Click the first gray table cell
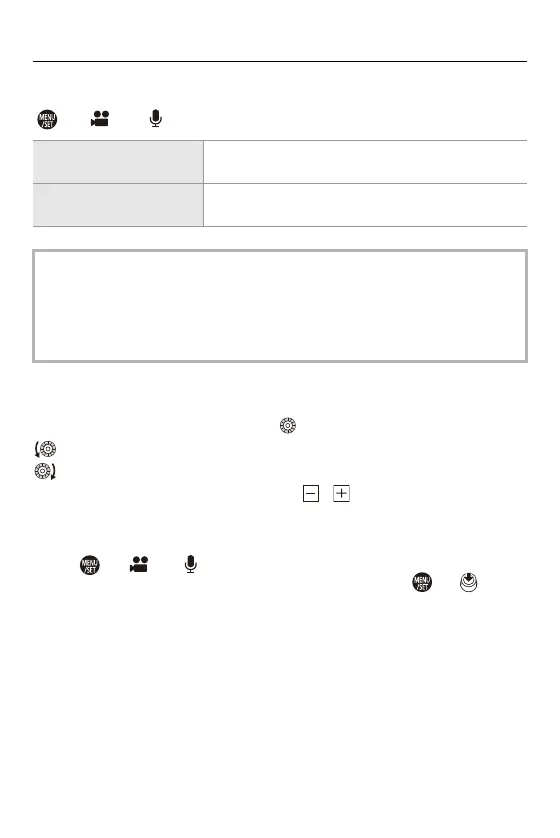Viewport: 560px width, 838px height. pos(118,162)
